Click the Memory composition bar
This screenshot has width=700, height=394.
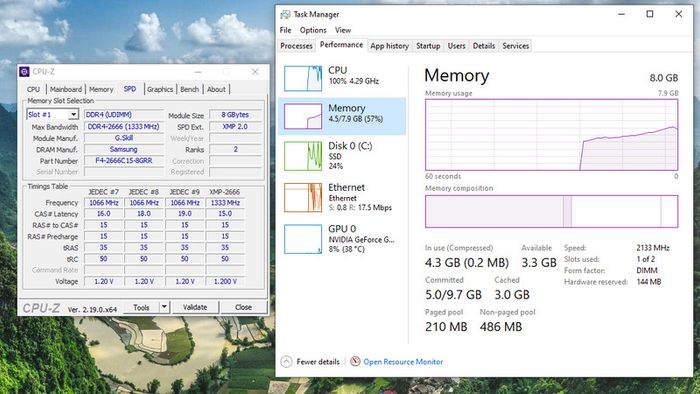pyautogui.click(x=551, y=212)
